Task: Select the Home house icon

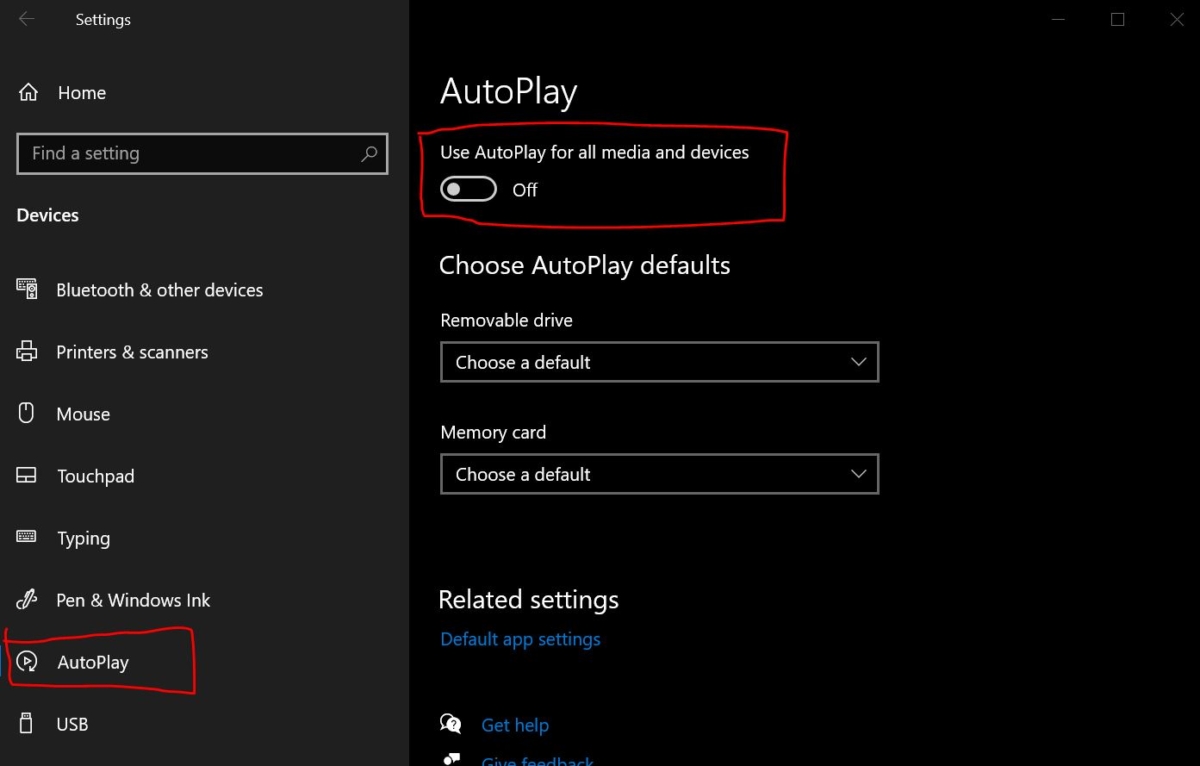Action: [x=27, y=91]
